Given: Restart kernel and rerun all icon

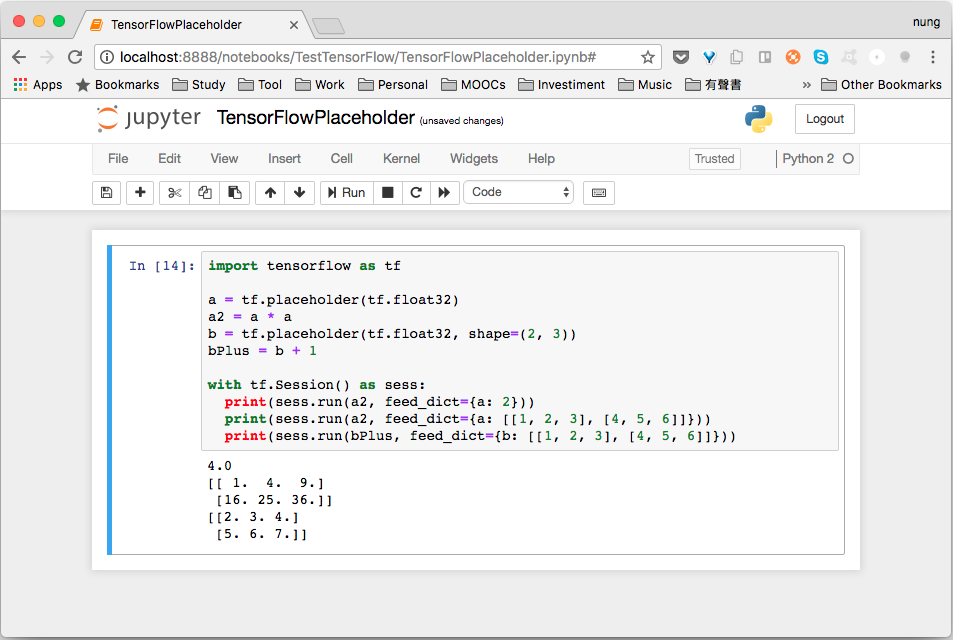Looking at the screenshot, I should click(x=445, y=193).
